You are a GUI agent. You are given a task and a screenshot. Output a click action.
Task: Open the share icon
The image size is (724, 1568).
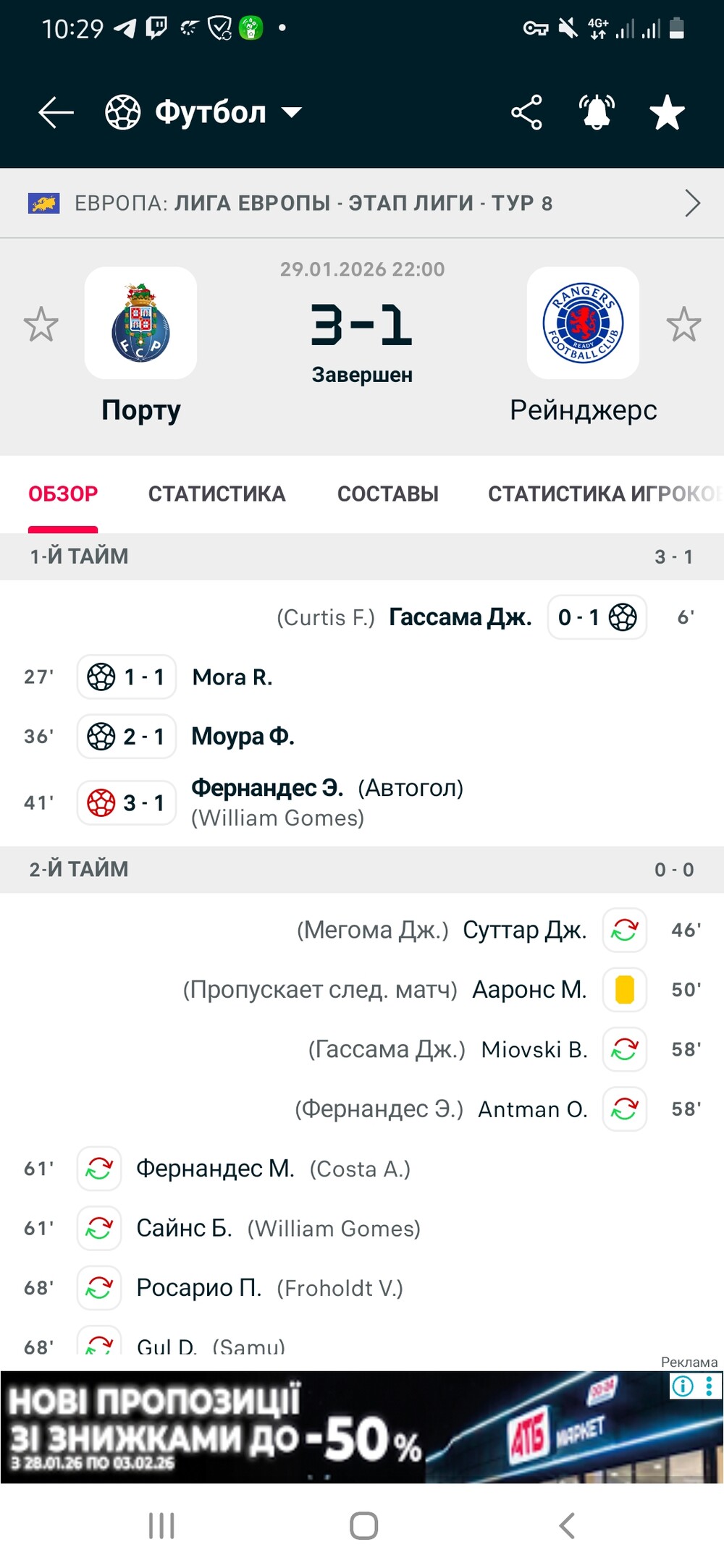click(526, 113)
